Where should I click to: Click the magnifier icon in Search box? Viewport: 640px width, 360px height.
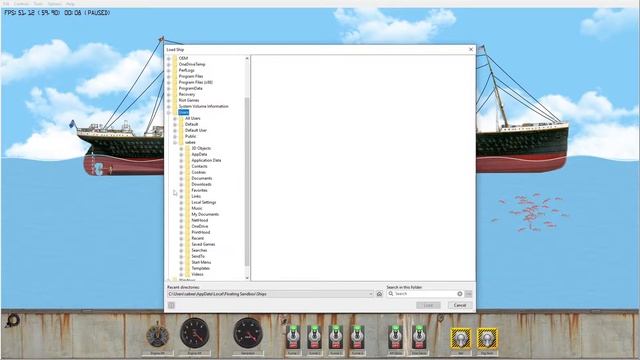(x=391, y=293)
